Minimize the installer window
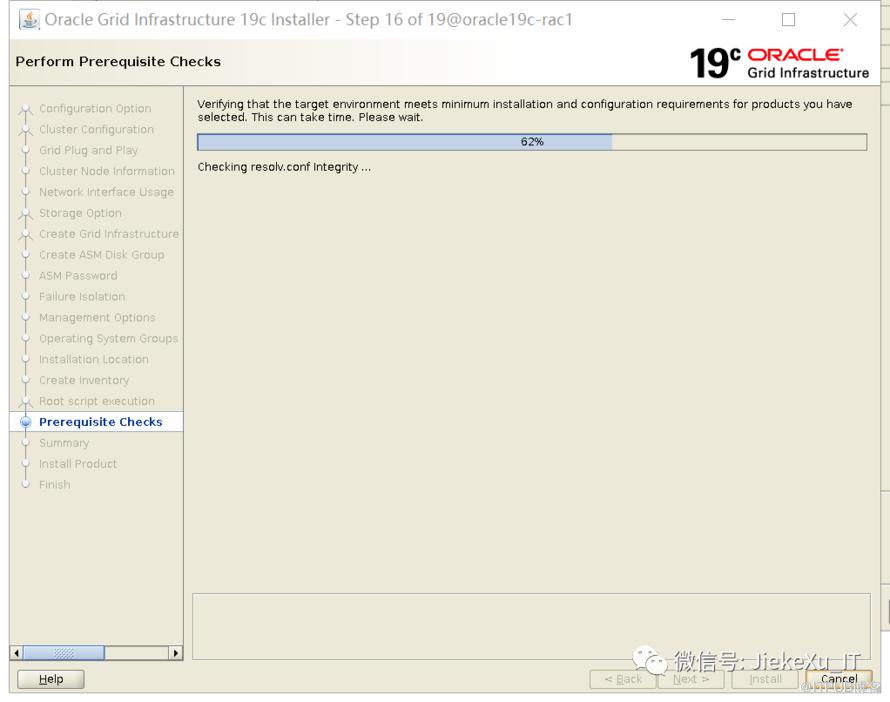This screenshot has height=702, width=890. click(x=728, y=20)
